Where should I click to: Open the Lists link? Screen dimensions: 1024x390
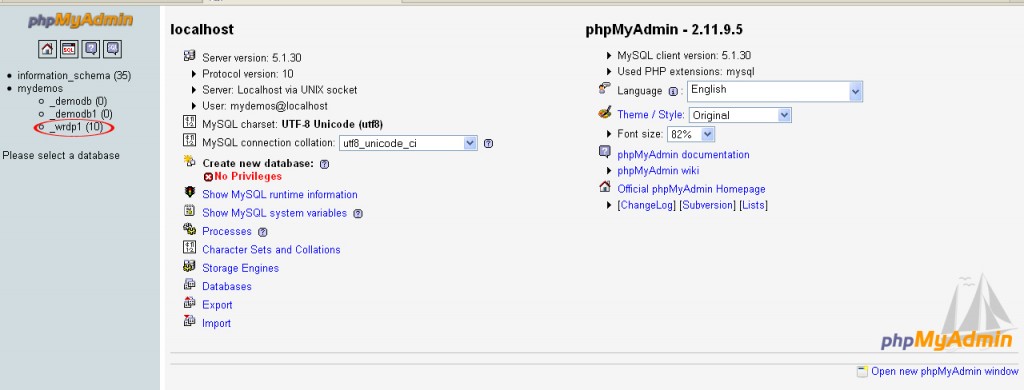click(x=754, y=205)
